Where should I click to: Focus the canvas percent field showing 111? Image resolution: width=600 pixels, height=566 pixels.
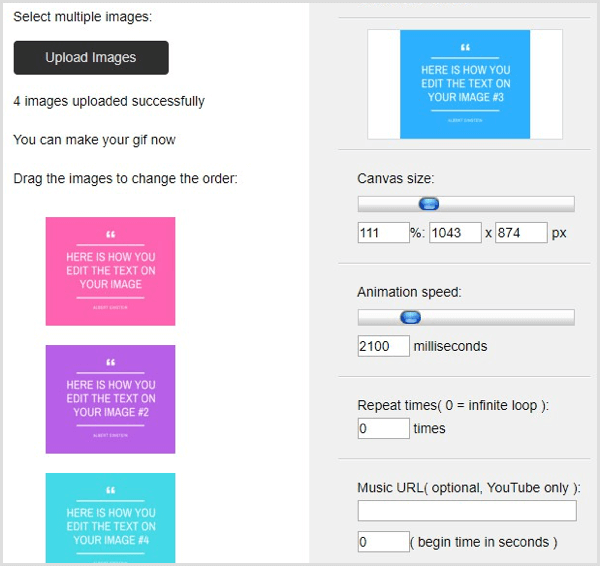tap(384, 233)
